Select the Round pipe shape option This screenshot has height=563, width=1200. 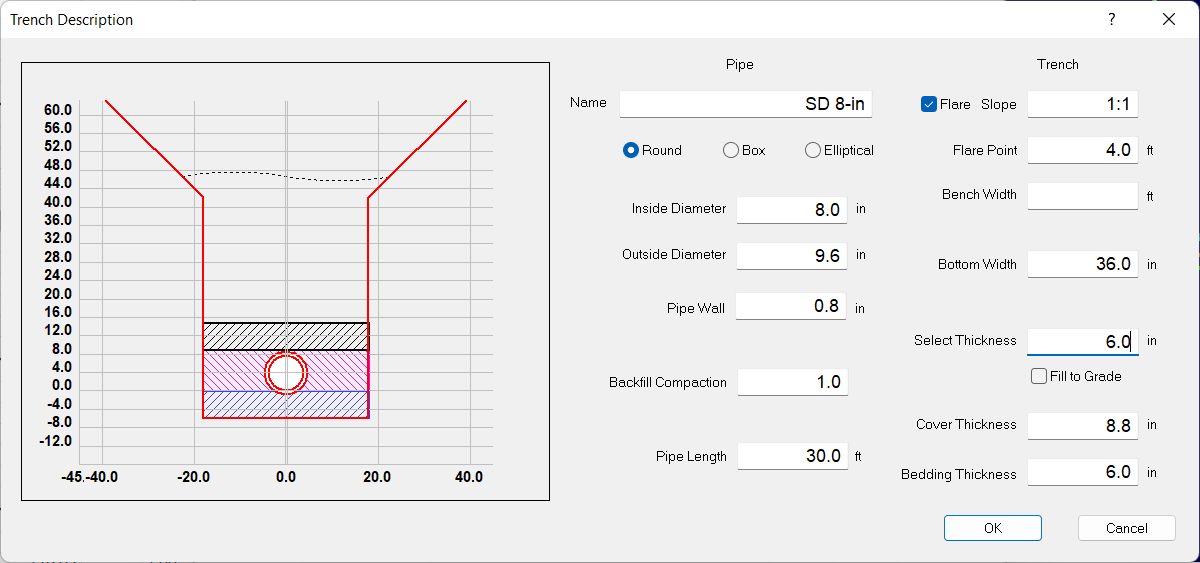coord(631,150)
